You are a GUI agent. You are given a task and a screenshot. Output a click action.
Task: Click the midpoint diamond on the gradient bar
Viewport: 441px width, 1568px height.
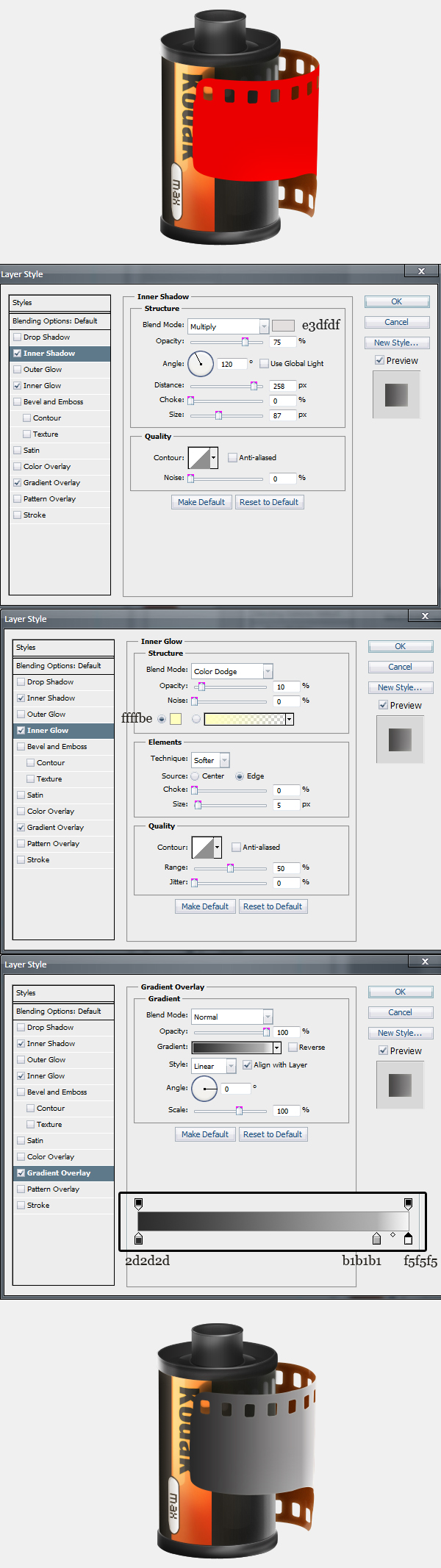[x=393, y=1235]
